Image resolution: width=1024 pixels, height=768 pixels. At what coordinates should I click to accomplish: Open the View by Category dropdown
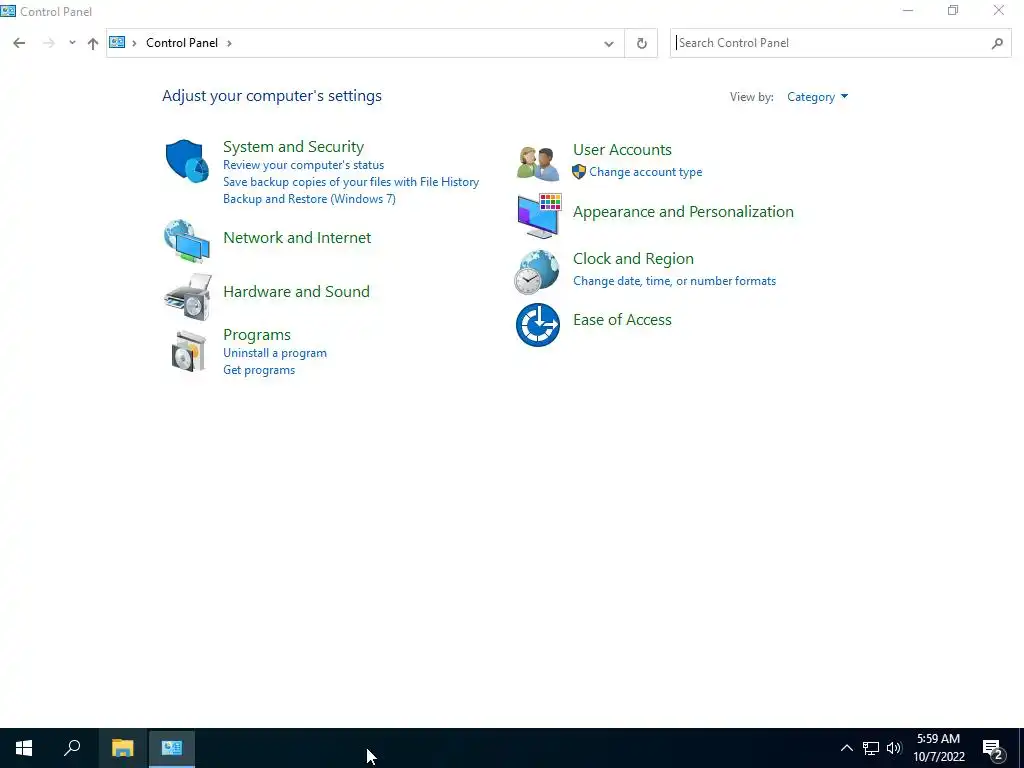pyautogui.click(x=817, y=97)
